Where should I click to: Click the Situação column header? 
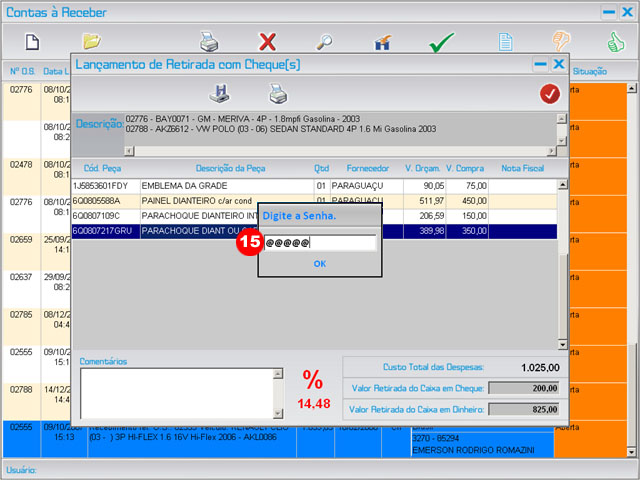(589, 71)
